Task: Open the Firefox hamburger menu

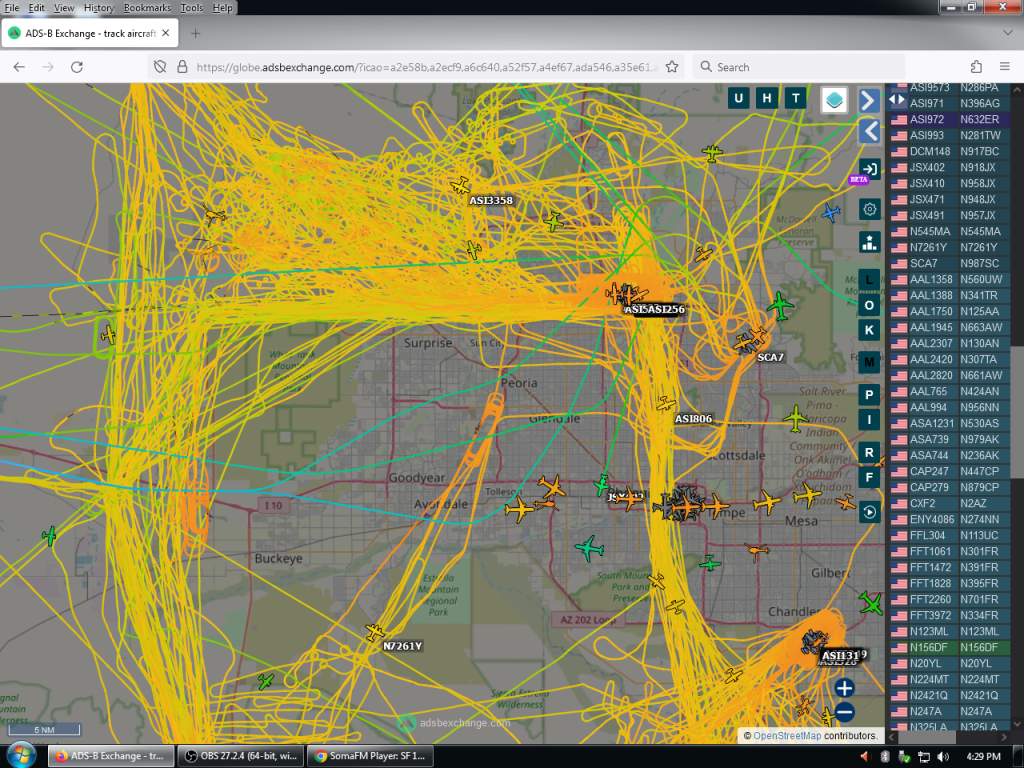Action: coord(1005,67)
